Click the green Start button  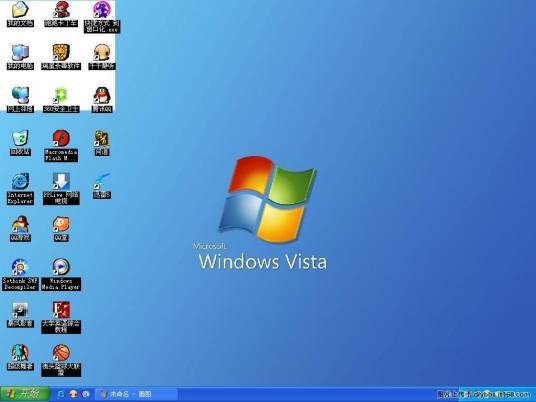(25, 394)
